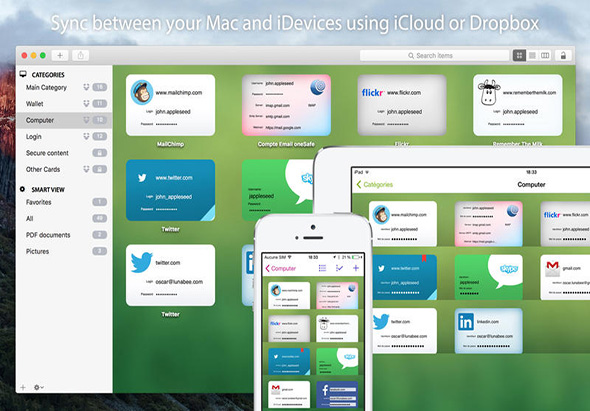Open Facebook card on iPhone

click(x=337, y=394)
